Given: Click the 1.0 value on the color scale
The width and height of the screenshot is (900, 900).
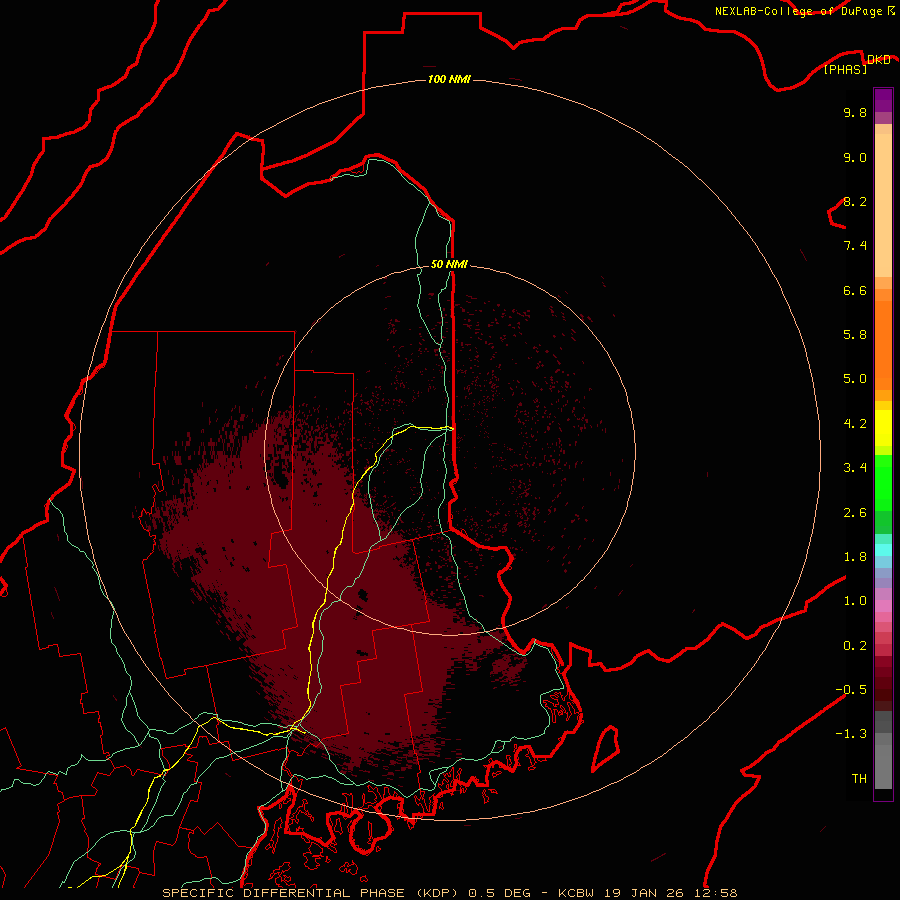Looking at the screenshot, I should tap(855, 601).
